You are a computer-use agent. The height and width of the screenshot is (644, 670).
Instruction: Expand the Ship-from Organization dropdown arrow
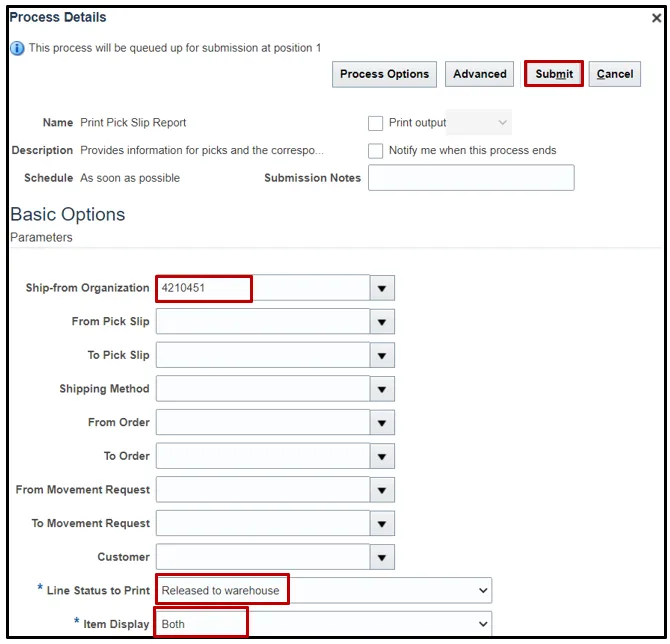tap(382, 288)
